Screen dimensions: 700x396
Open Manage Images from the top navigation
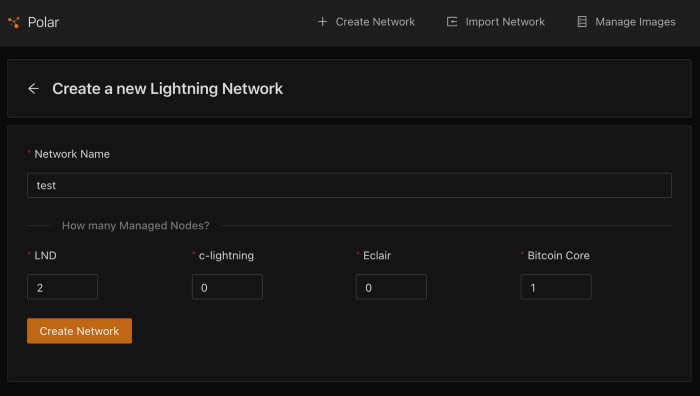tap(626, 21)
